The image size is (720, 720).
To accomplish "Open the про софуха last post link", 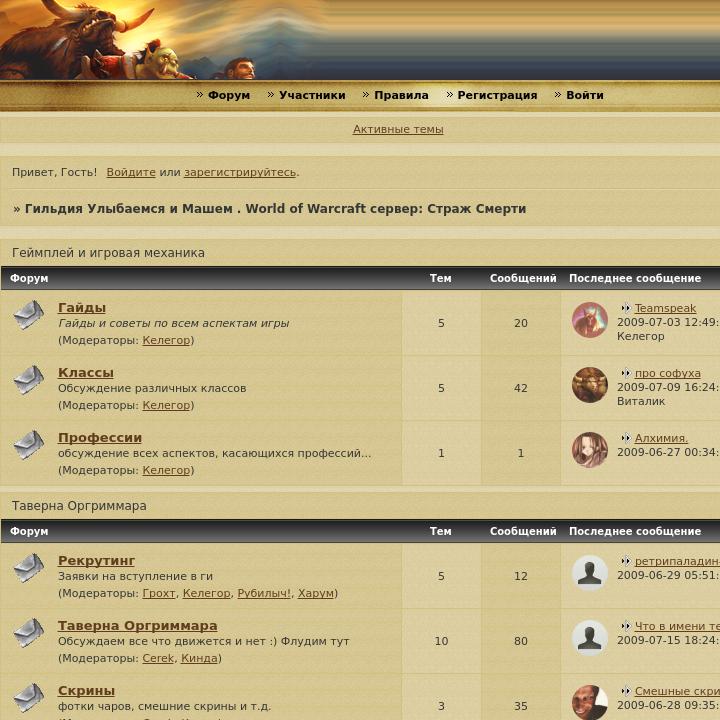I will [x=668, y=373].
